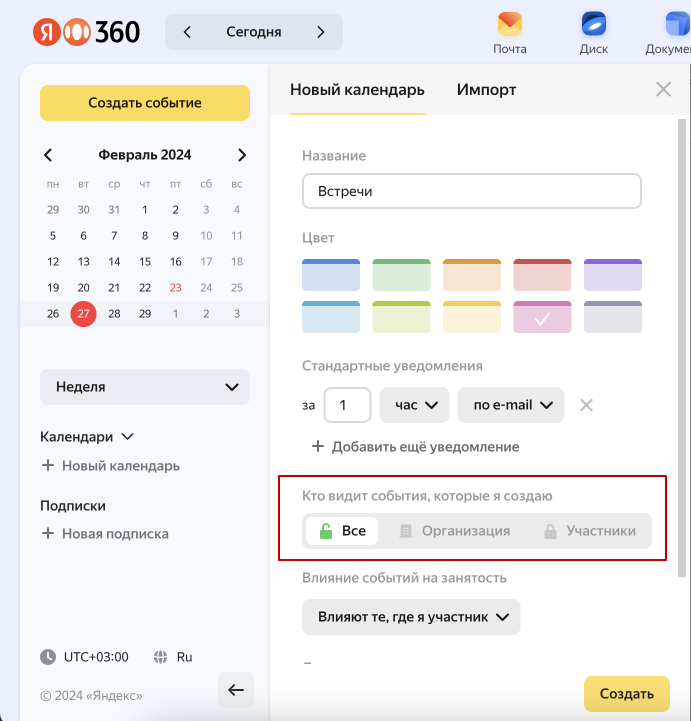
Task: Select January 31 in mini calendar
Action: click(x=114, y=210)
